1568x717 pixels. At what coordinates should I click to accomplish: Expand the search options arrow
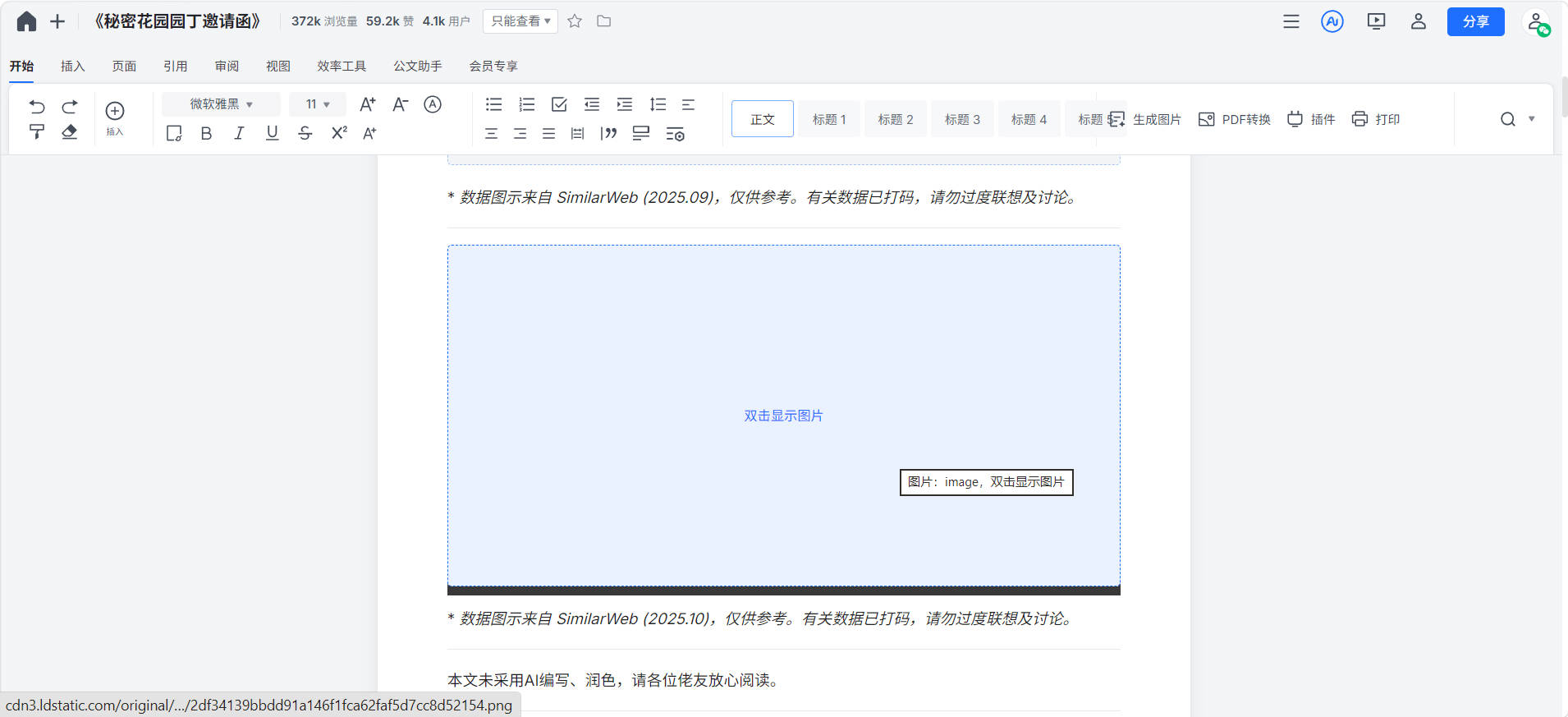[x=1531, y=119]
